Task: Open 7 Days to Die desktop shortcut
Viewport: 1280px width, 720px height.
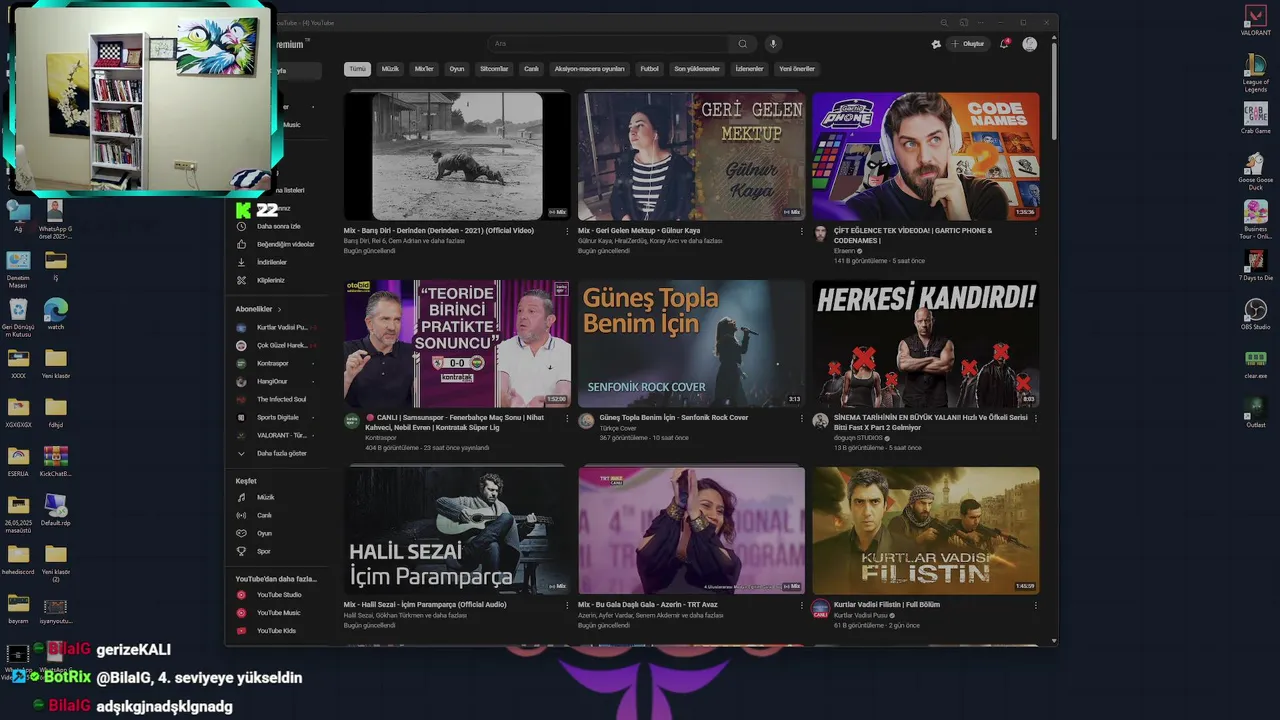Action: [1255, 265]
